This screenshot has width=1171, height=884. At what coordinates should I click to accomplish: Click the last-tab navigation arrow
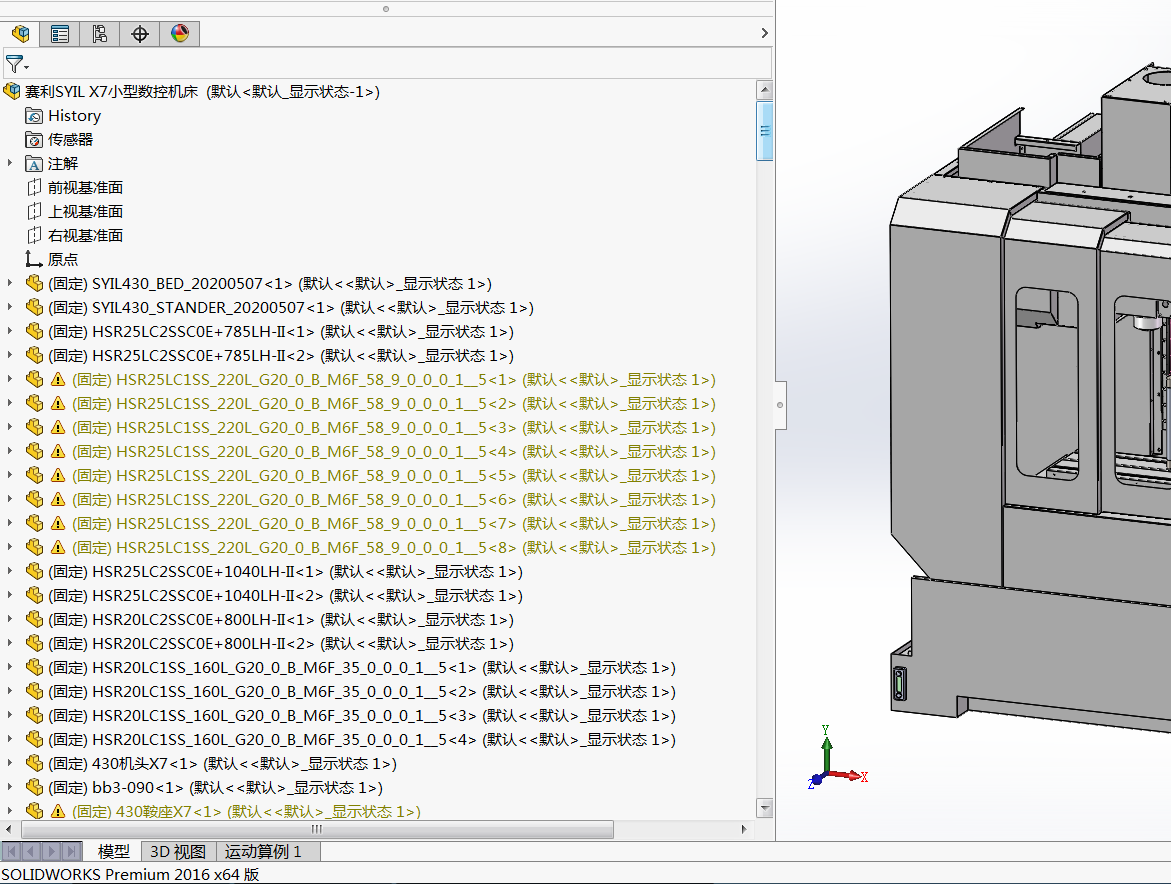(x=72, y=851)
